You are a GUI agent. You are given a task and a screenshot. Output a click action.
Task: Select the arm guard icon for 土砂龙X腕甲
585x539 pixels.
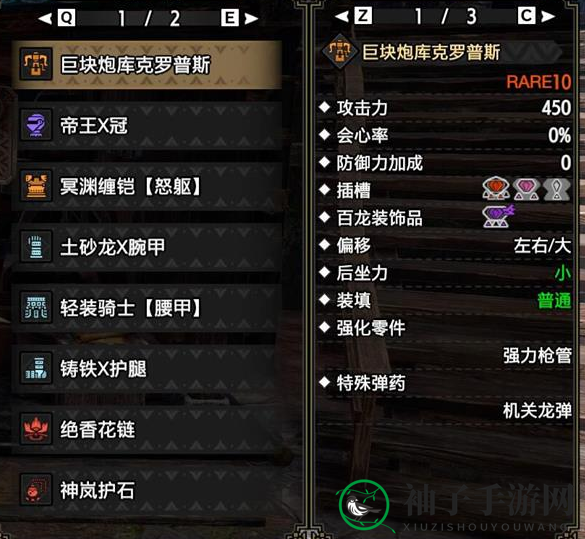pos(36,247)
